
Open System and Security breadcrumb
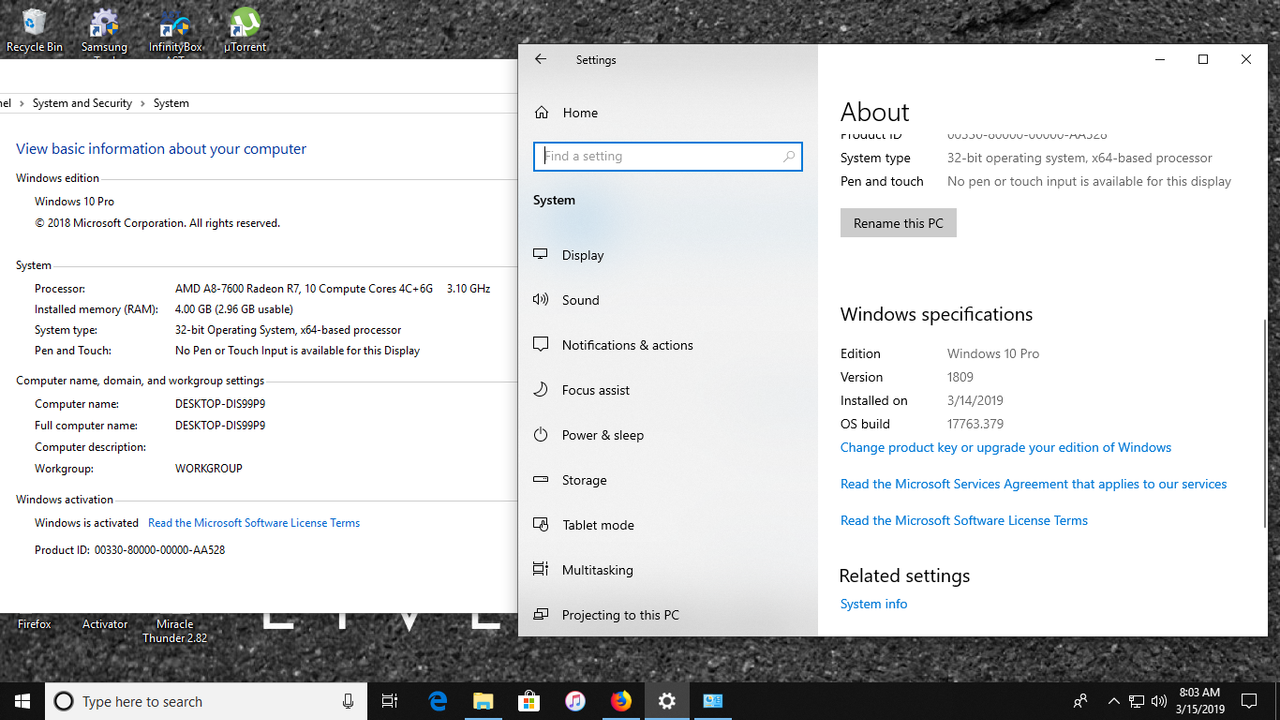[82, 103]
